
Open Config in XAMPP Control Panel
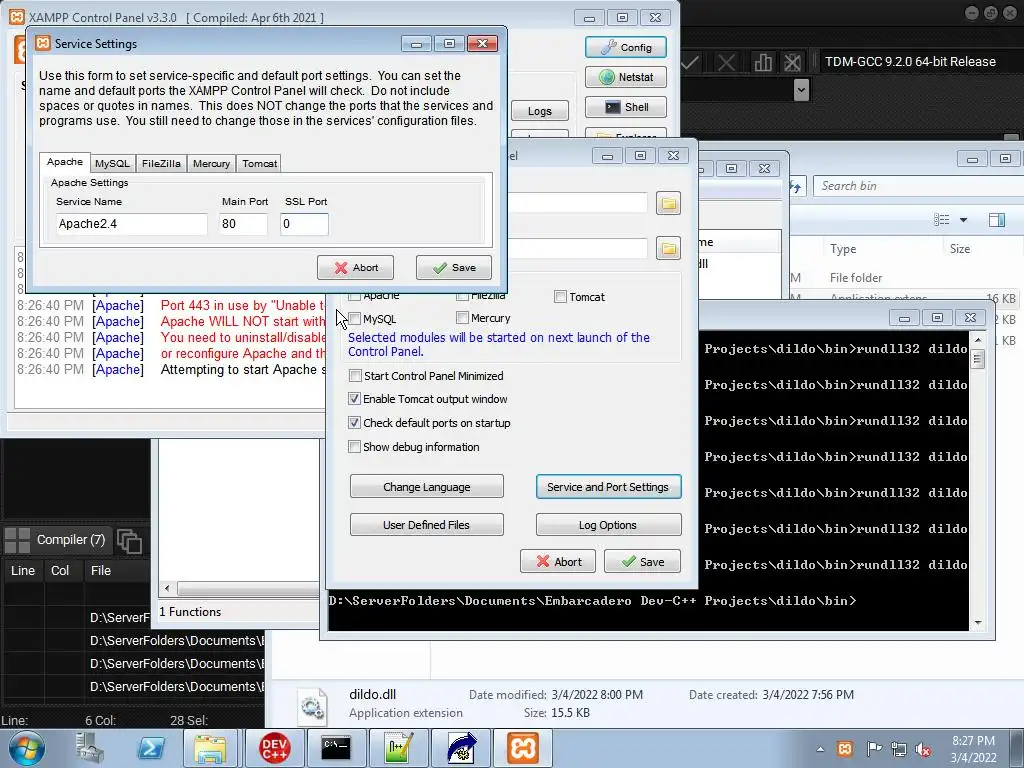coord(626,47)
